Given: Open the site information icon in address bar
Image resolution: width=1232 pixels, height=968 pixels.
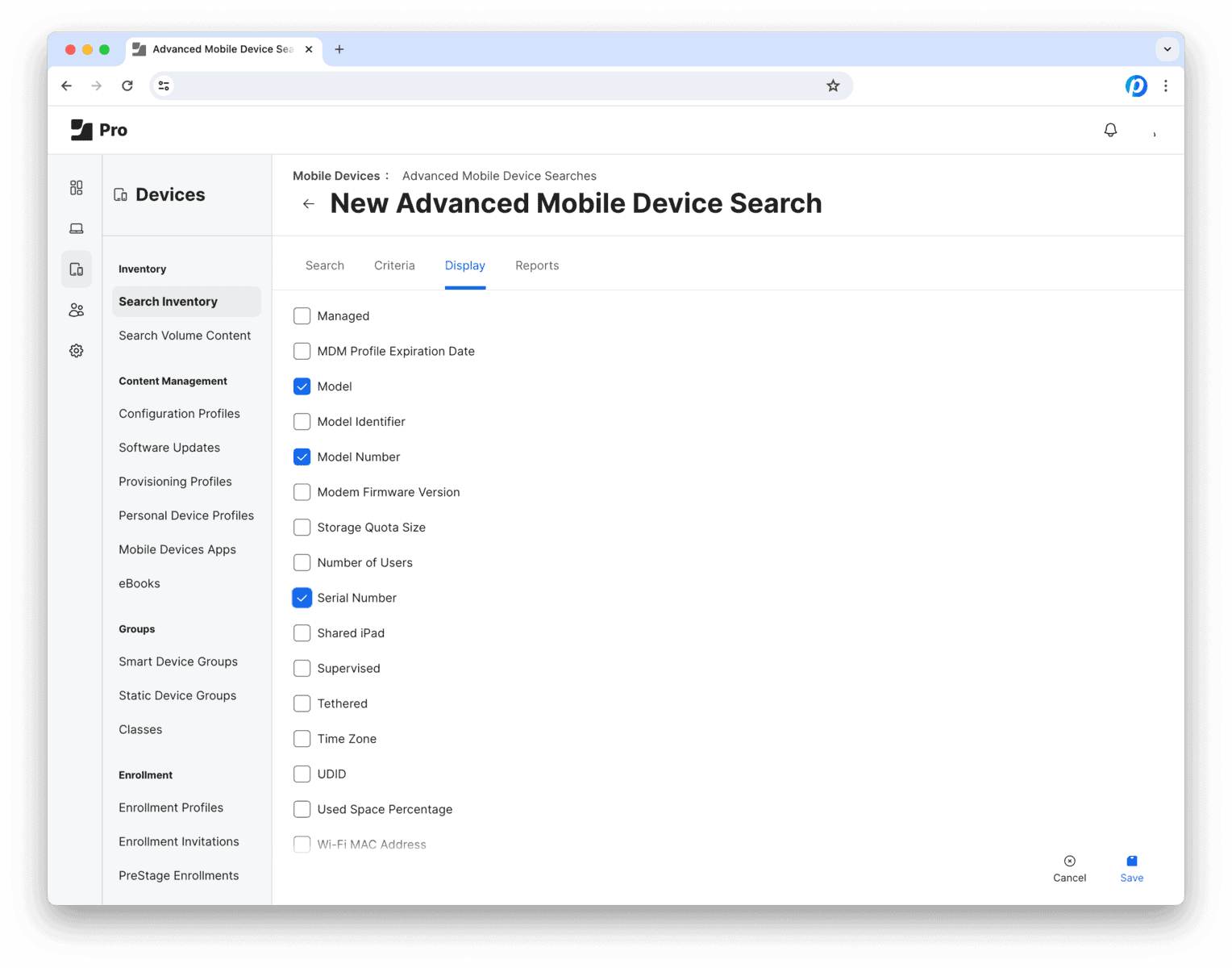Looking at the screenshot, I should [164, 86].
